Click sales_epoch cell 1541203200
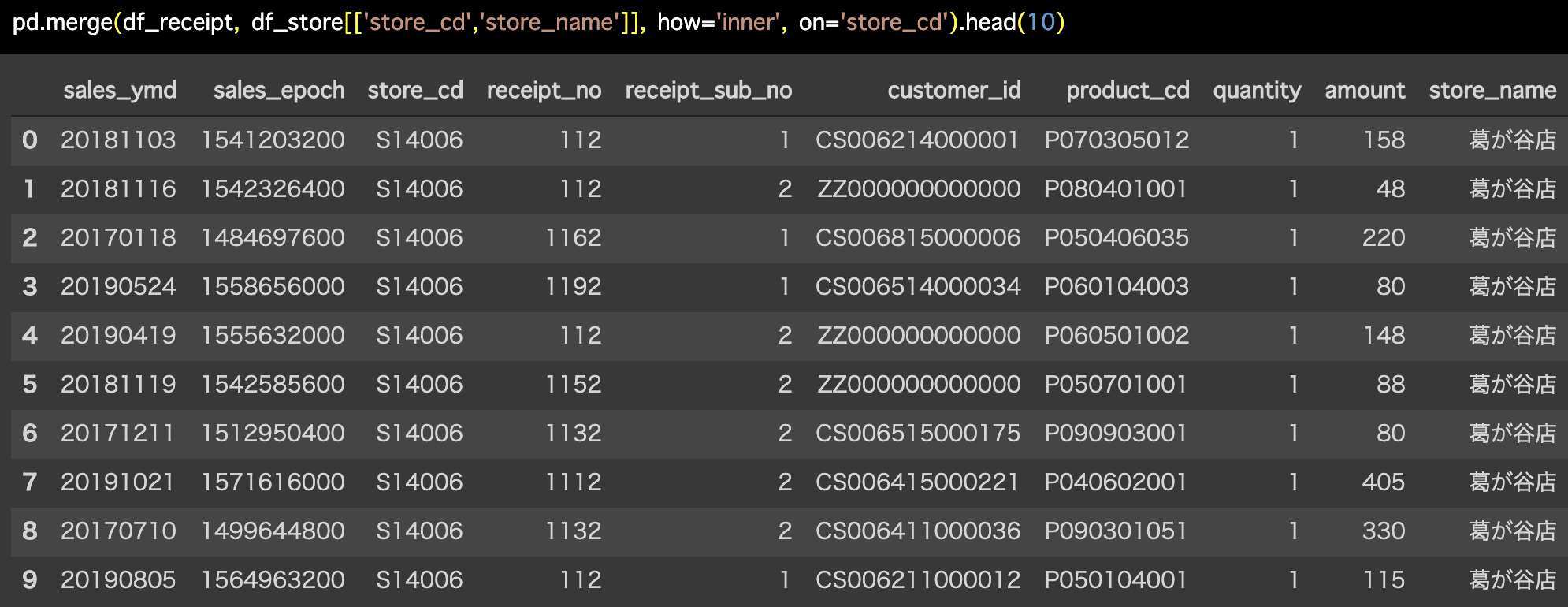The width and height of the screenshot is (1568, 607). (x=273, y=140)
